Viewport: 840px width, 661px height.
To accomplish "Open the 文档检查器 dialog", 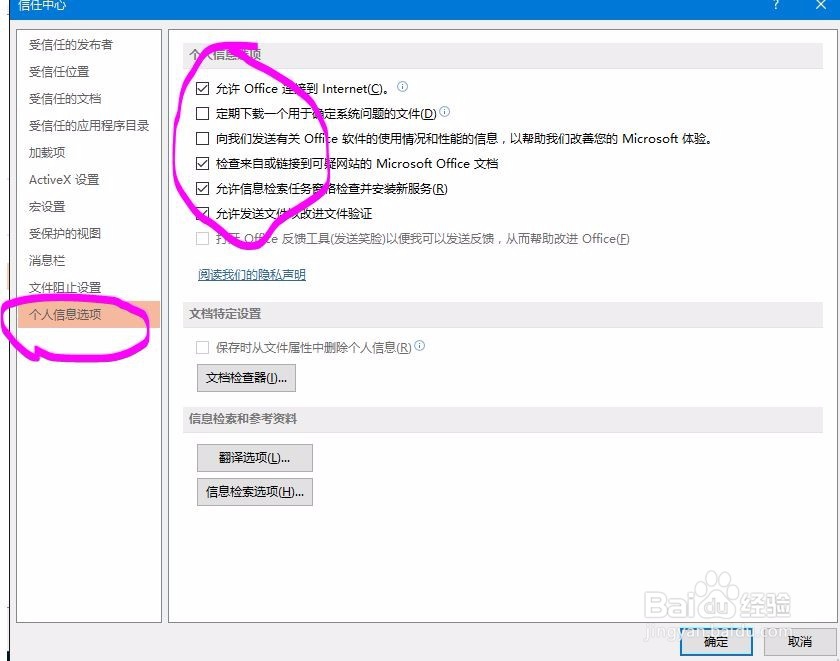I will (246, 378).
